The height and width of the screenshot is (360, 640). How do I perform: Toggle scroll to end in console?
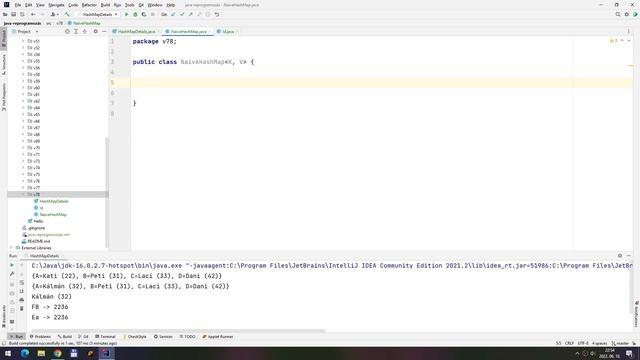pos(22,291)
